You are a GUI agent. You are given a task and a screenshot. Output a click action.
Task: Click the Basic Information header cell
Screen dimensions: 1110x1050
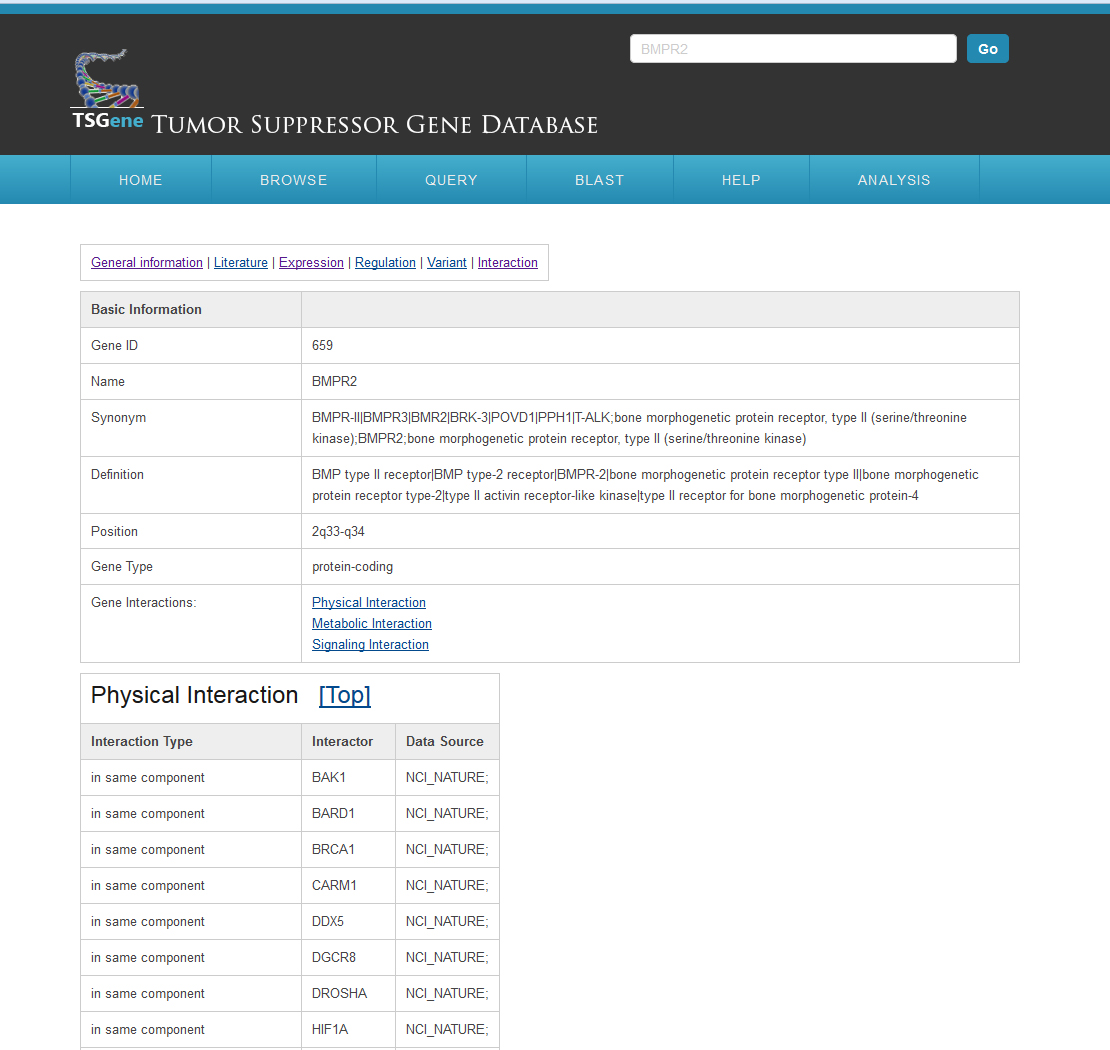click(x=191, y=309)
